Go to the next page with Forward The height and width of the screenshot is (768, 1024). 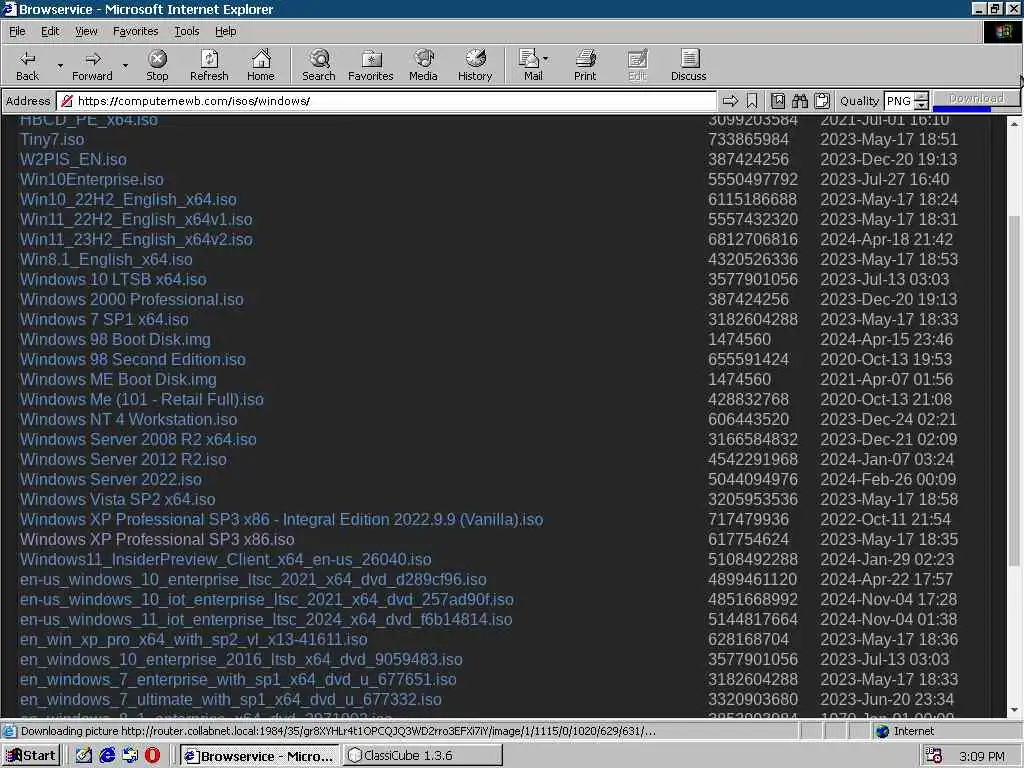(92, 65)
